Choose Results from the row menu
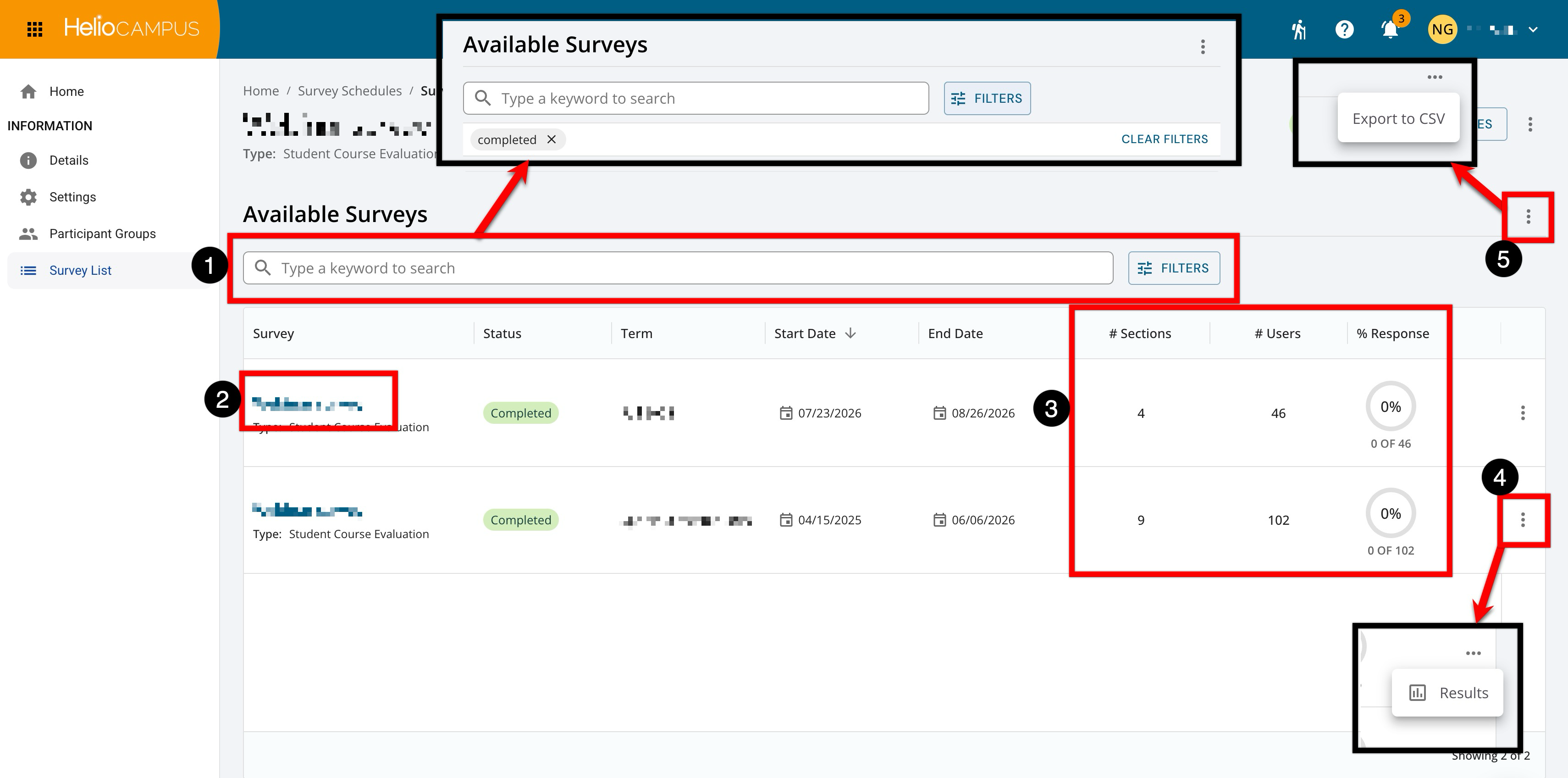1568x778 pixels. [1447, 693]
